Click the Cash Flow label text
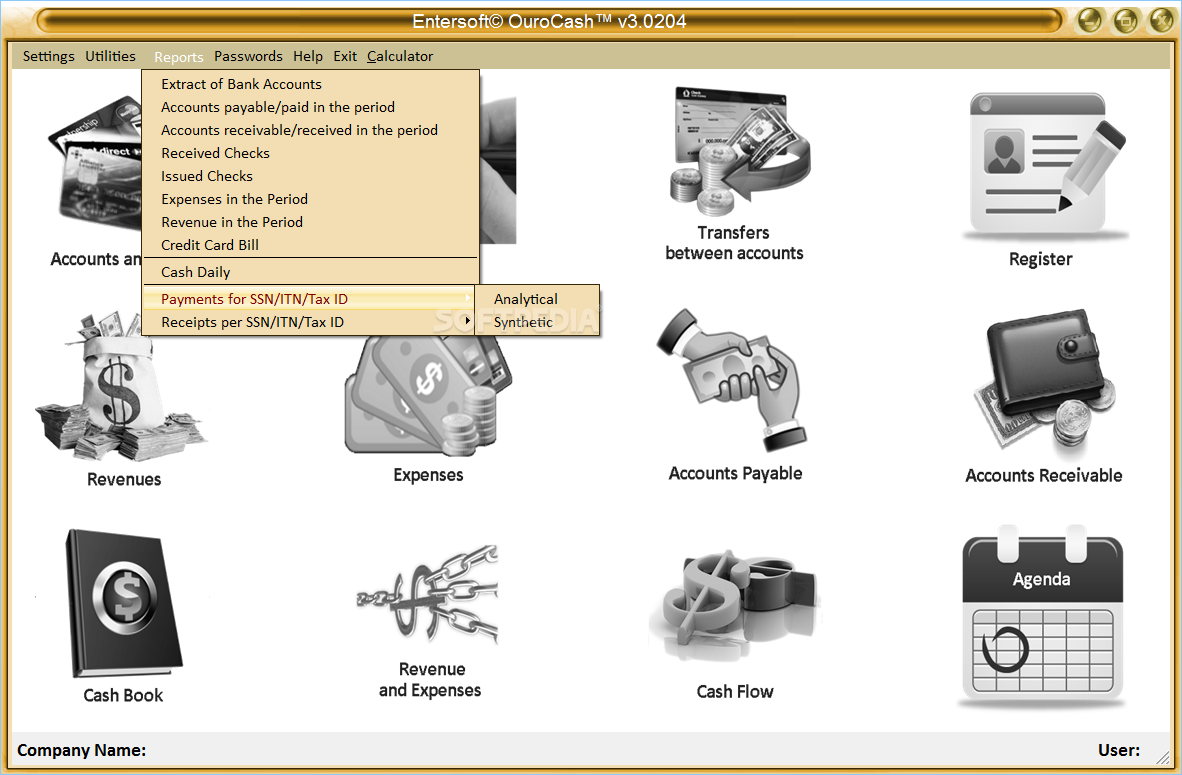The height and width of the screenshot is (775, 1182). tap(734, 691)
